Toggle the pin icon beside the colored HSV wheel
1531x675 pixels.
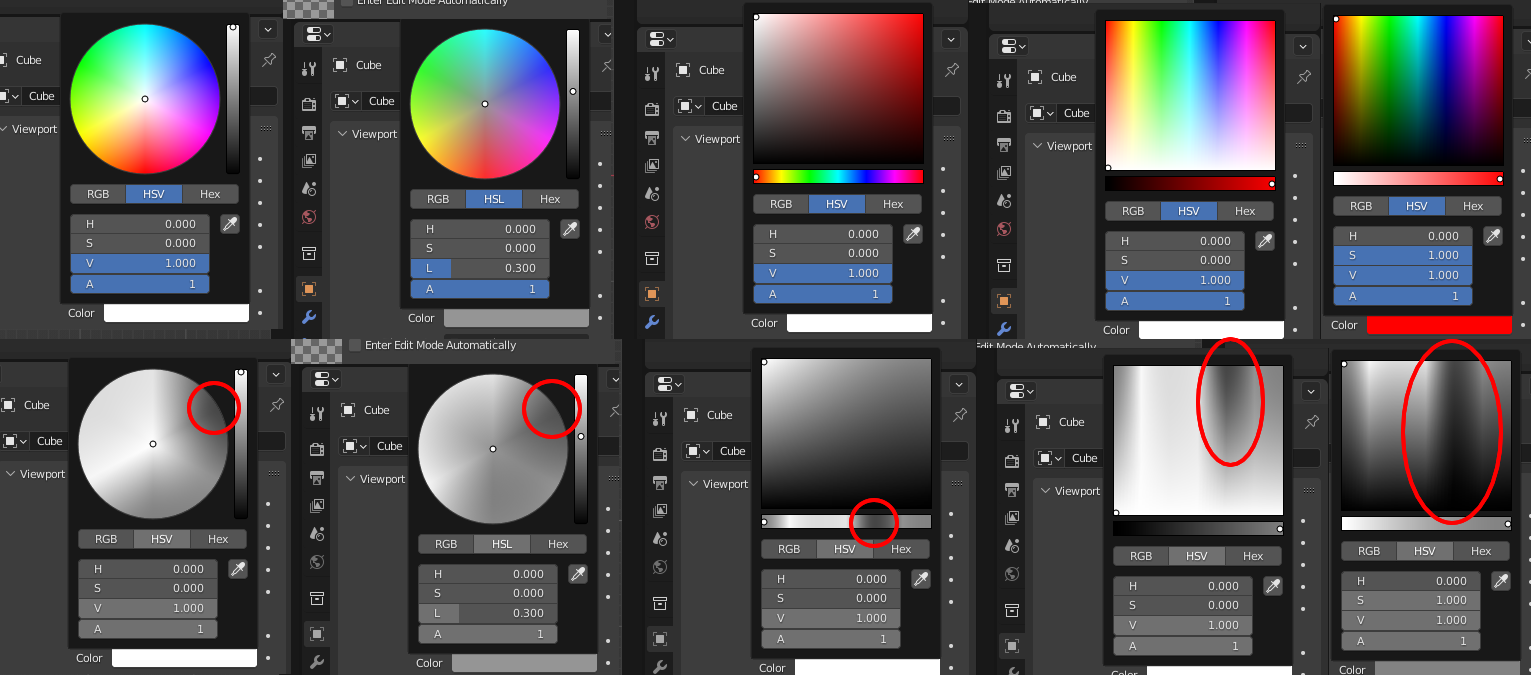(x=269, y=60)
